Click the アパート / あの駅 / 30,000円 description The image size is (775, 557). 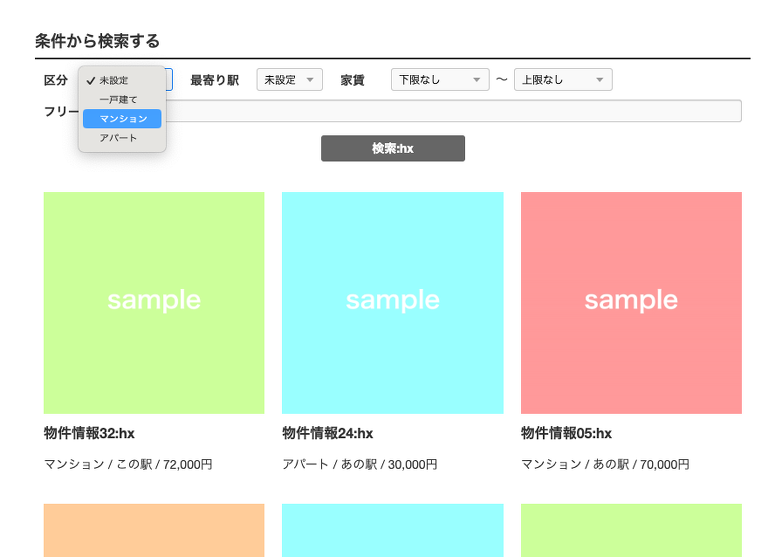(359, 465)
